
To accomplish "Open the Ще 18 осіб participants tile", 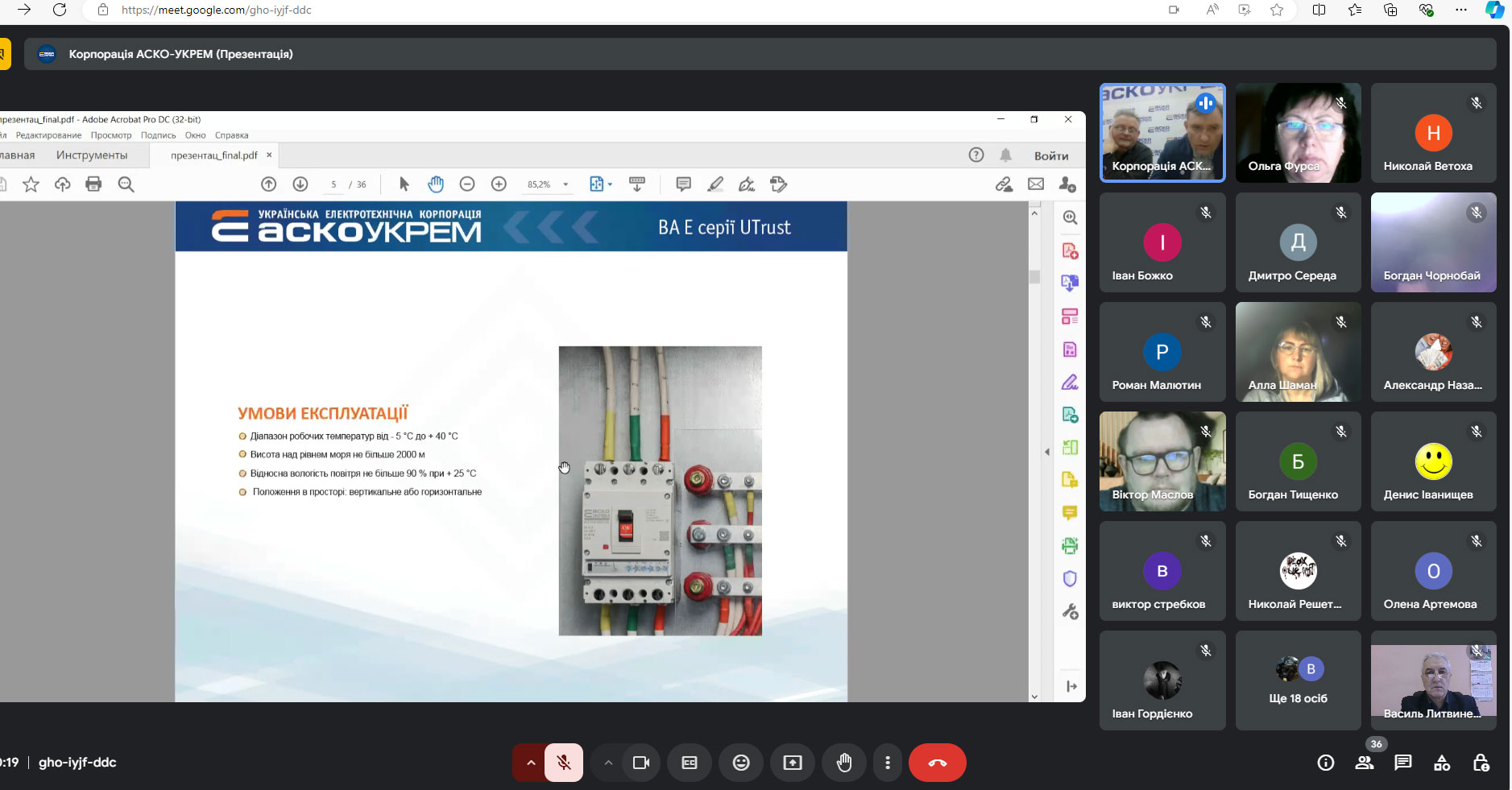I will tap(1299, 680).
